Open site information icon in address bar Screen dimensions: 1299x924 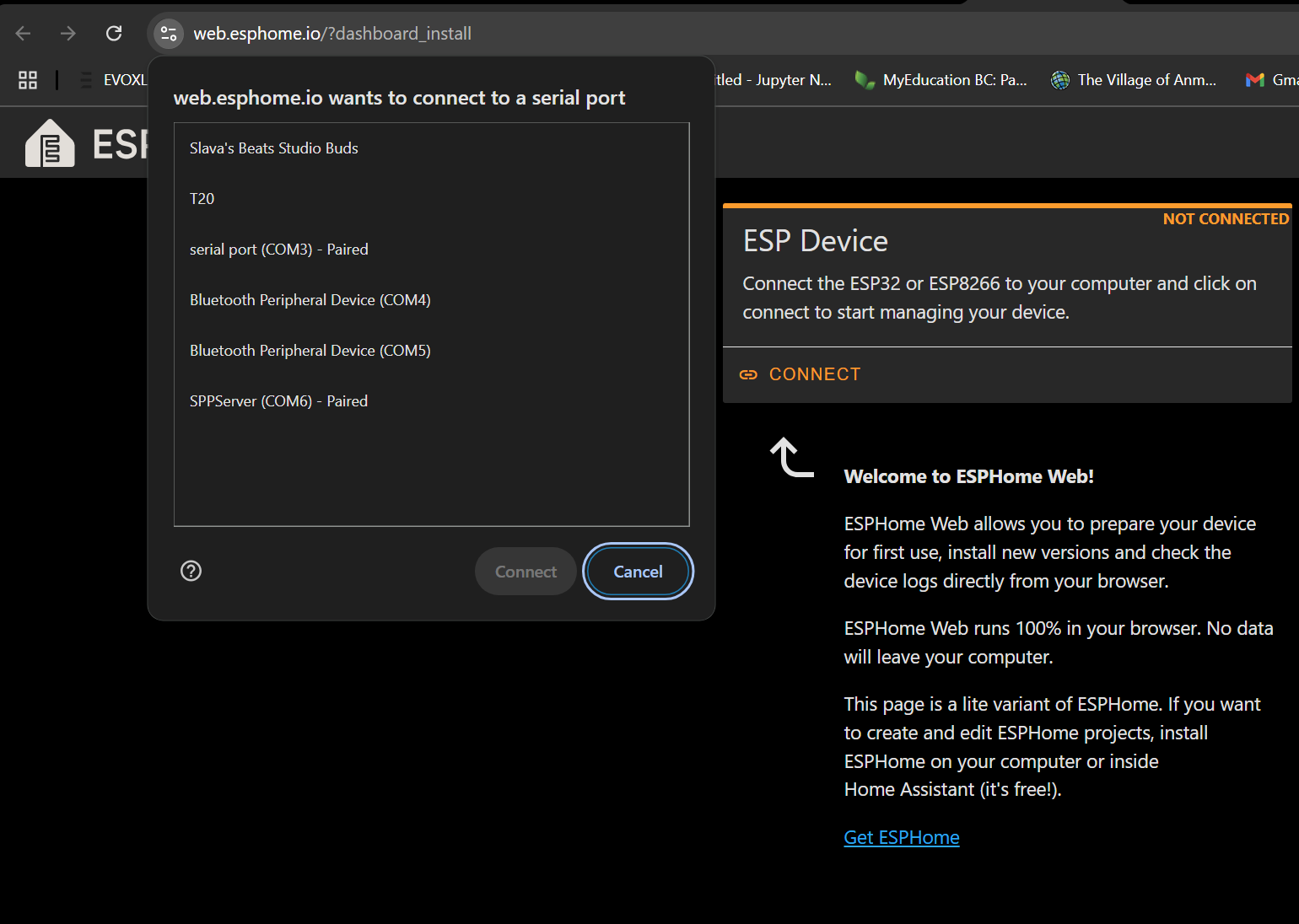pos(169,34)
